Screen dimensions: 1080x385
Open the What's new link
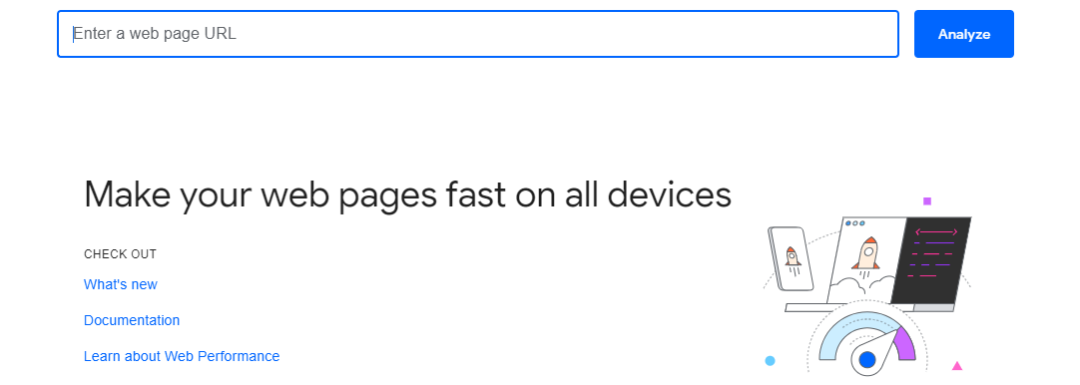pos(121,284)
